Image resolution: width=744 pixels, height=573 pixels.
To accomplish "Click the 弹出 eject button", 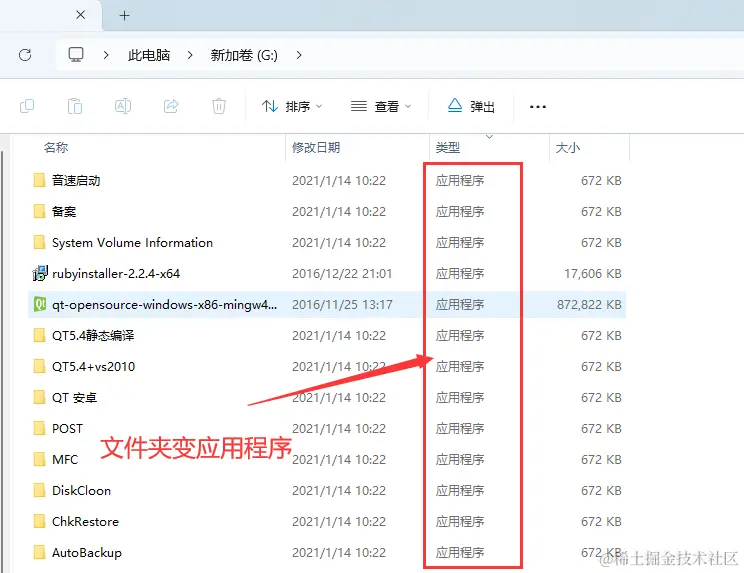I will 471,106.
